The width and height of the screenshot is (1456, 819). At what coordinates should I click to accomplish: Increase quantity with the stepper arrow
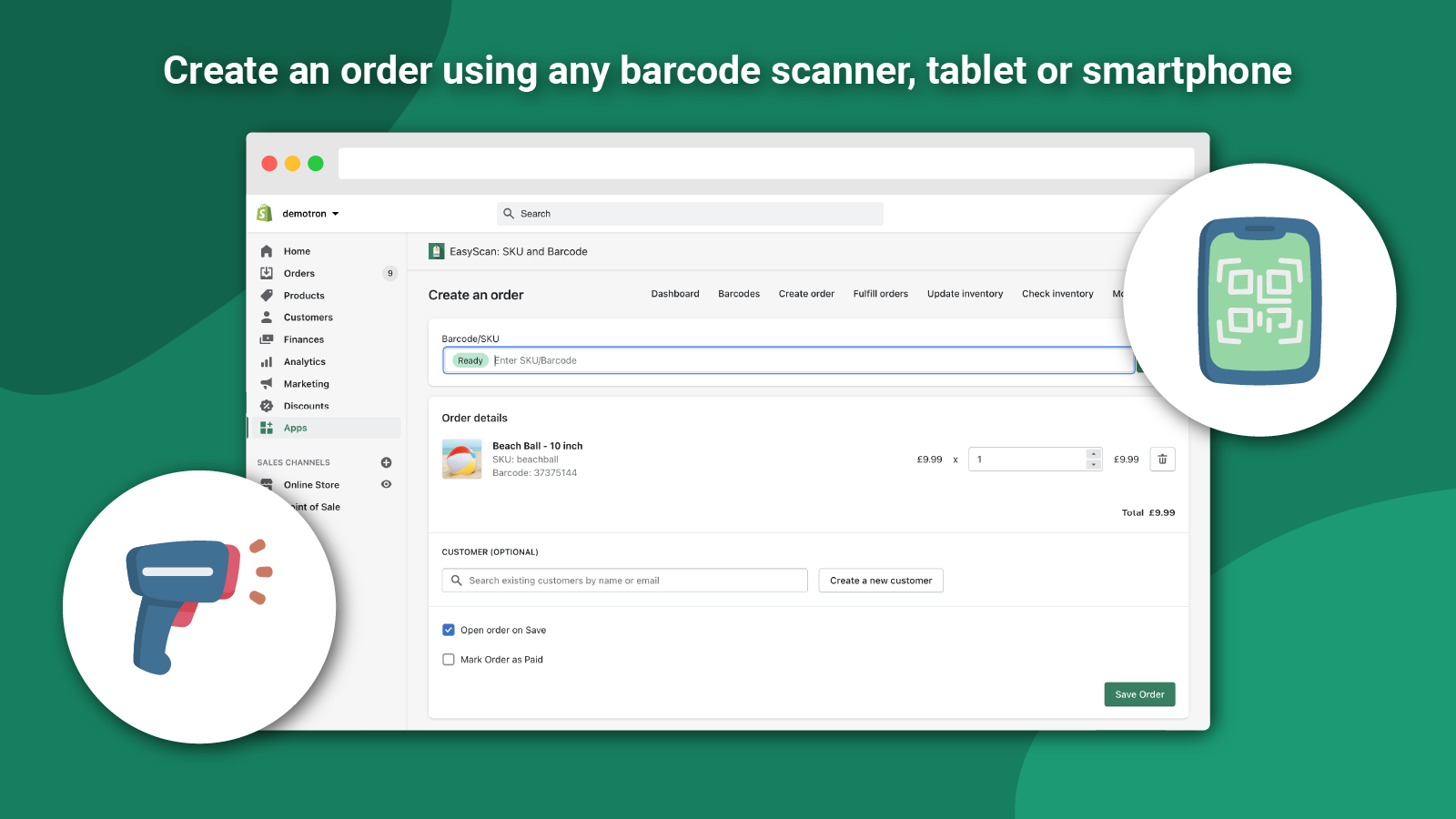1092,454
